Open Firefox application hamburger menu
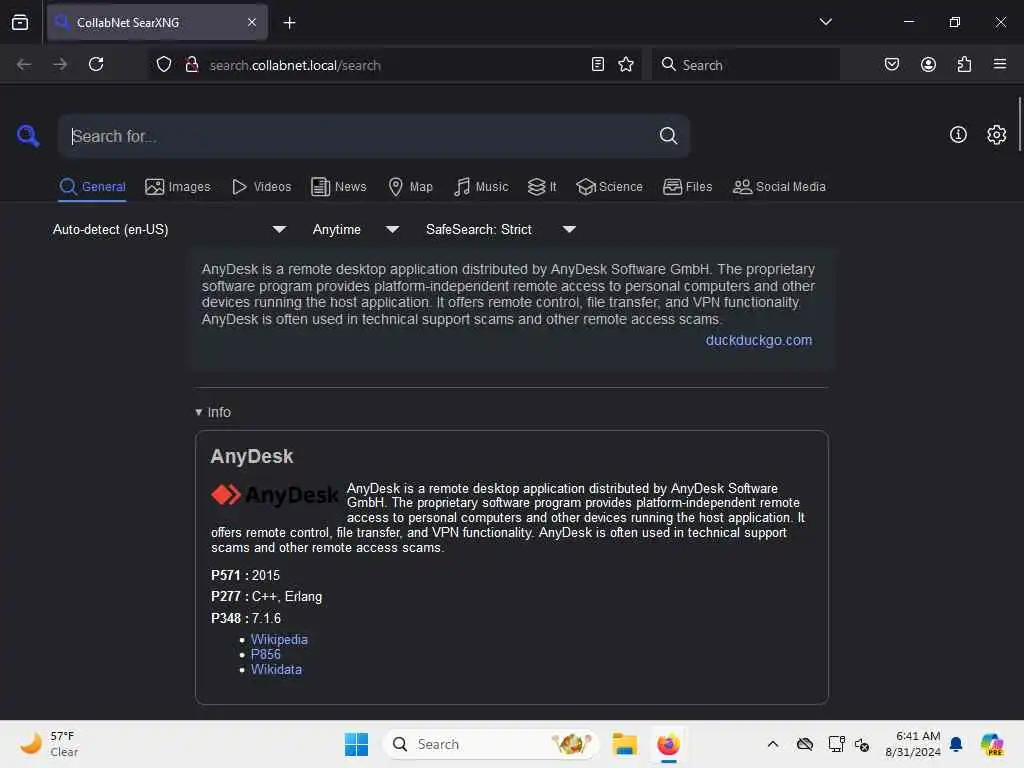1024x768 pixels. 999,64
